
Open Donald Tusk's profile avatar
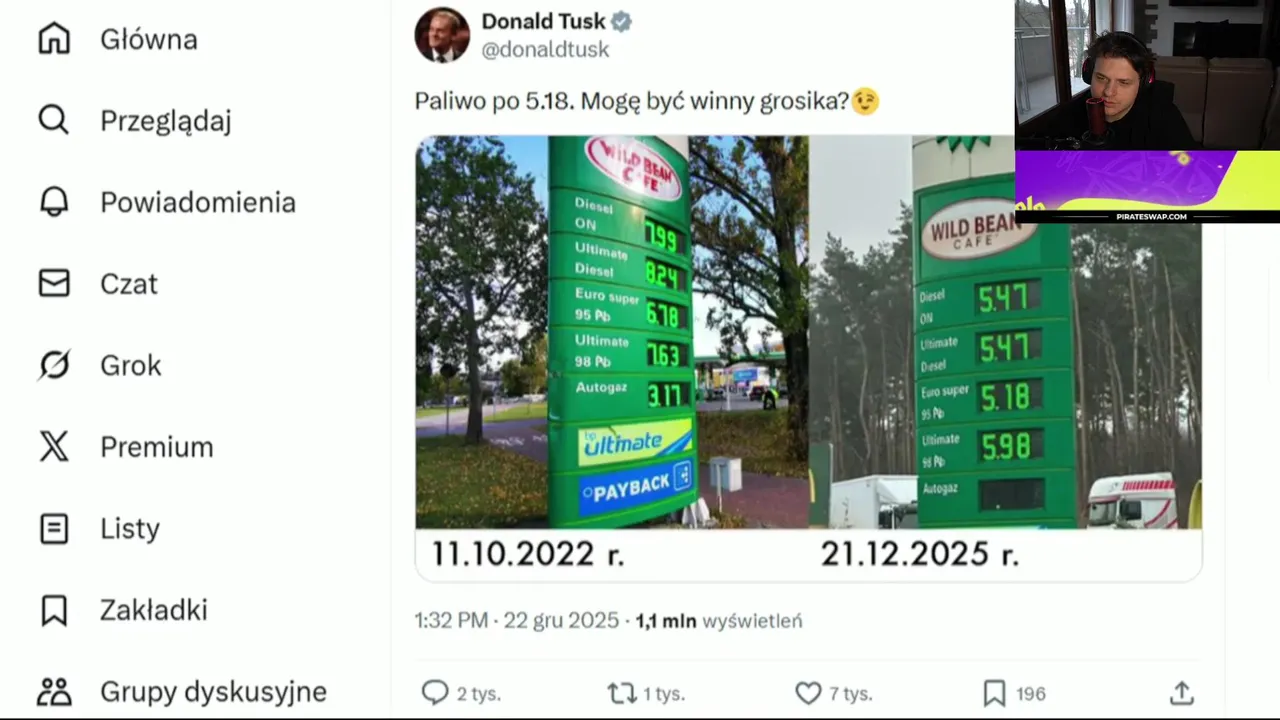coord(442,35)
